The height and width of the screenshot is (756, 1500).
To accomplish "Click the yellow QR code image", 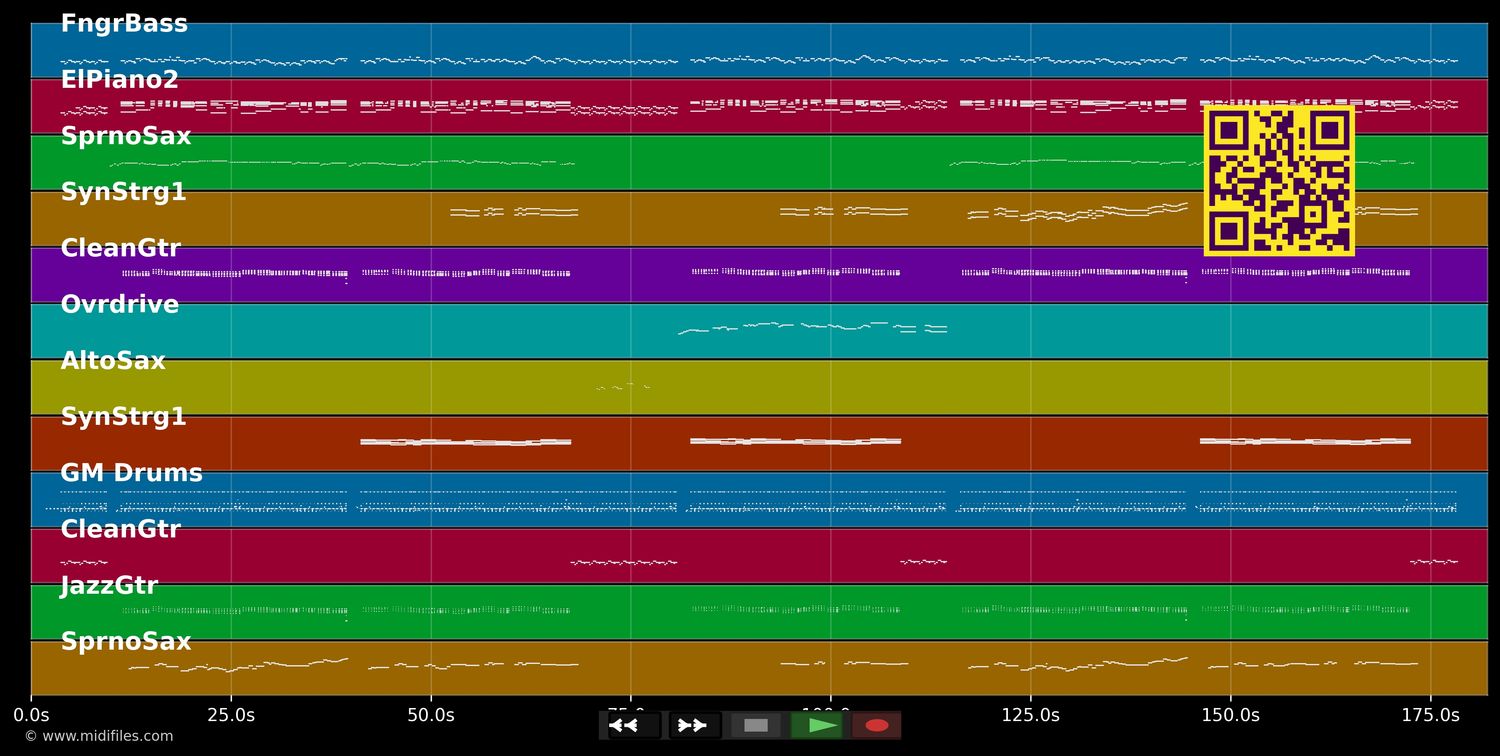I will [x=1279, y=181].
